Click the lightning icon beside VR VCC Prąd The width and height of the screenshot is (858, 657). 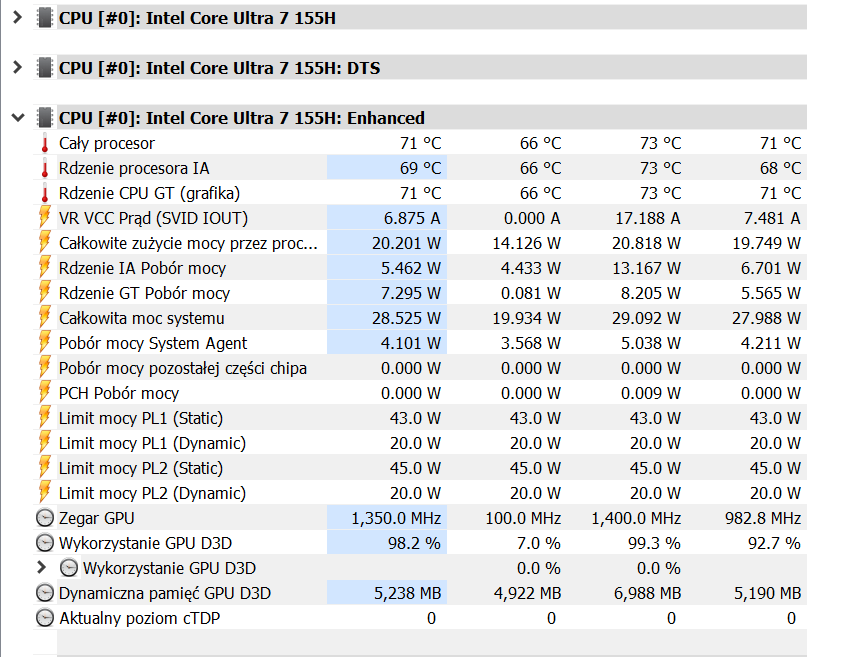tap(44, 218)
